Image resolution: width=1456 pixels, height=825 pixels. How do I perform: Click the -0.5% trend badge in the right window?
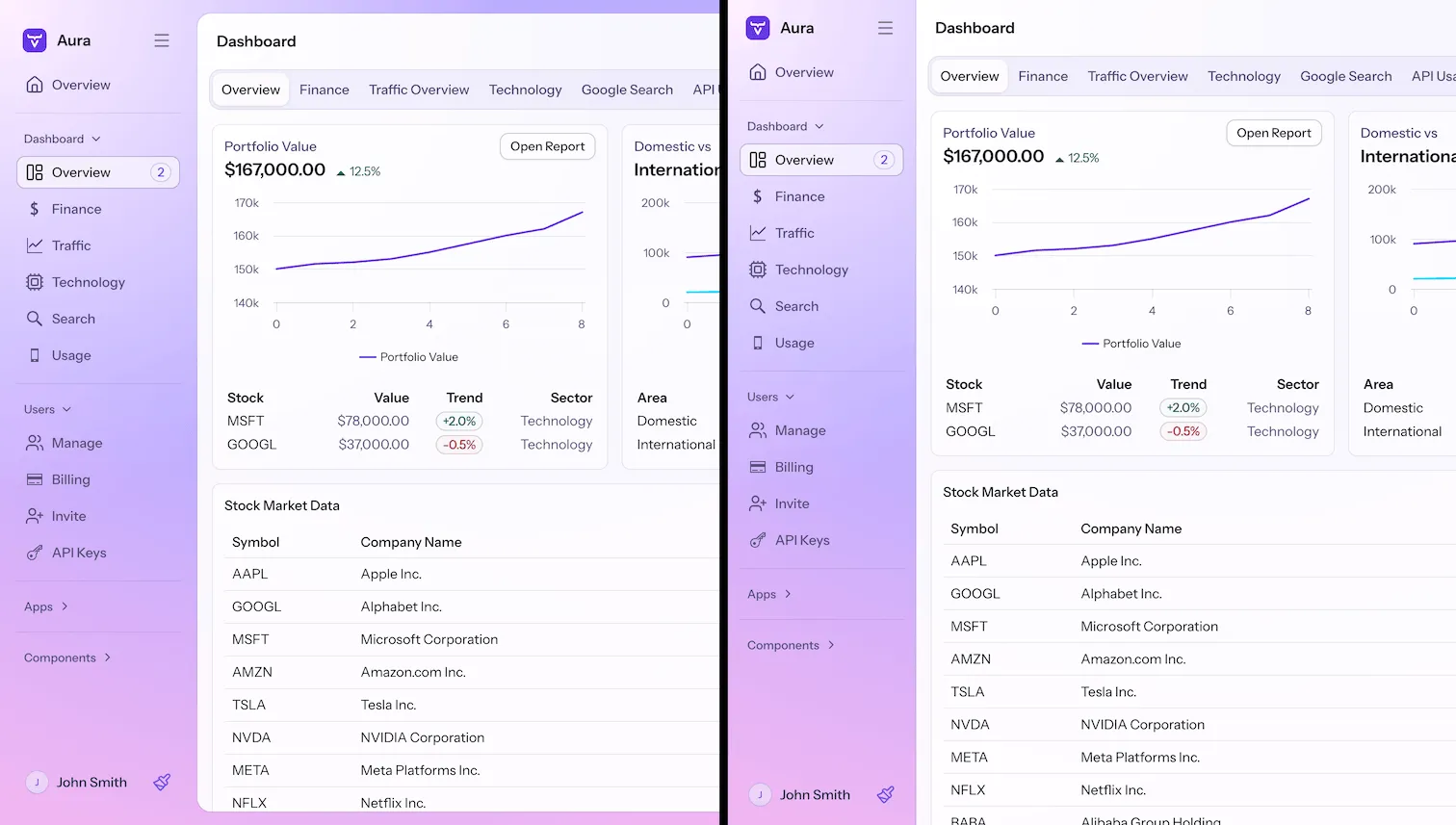point(1183,431)
